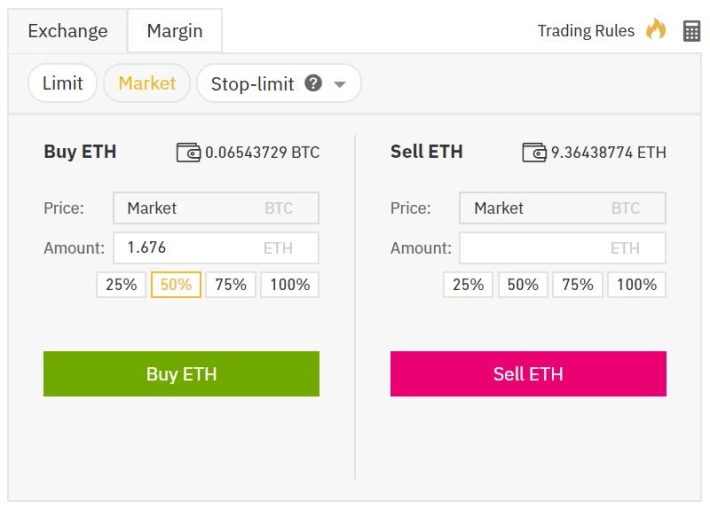
Task: Click the ETH wallet icon
Action: pos(534,152)
